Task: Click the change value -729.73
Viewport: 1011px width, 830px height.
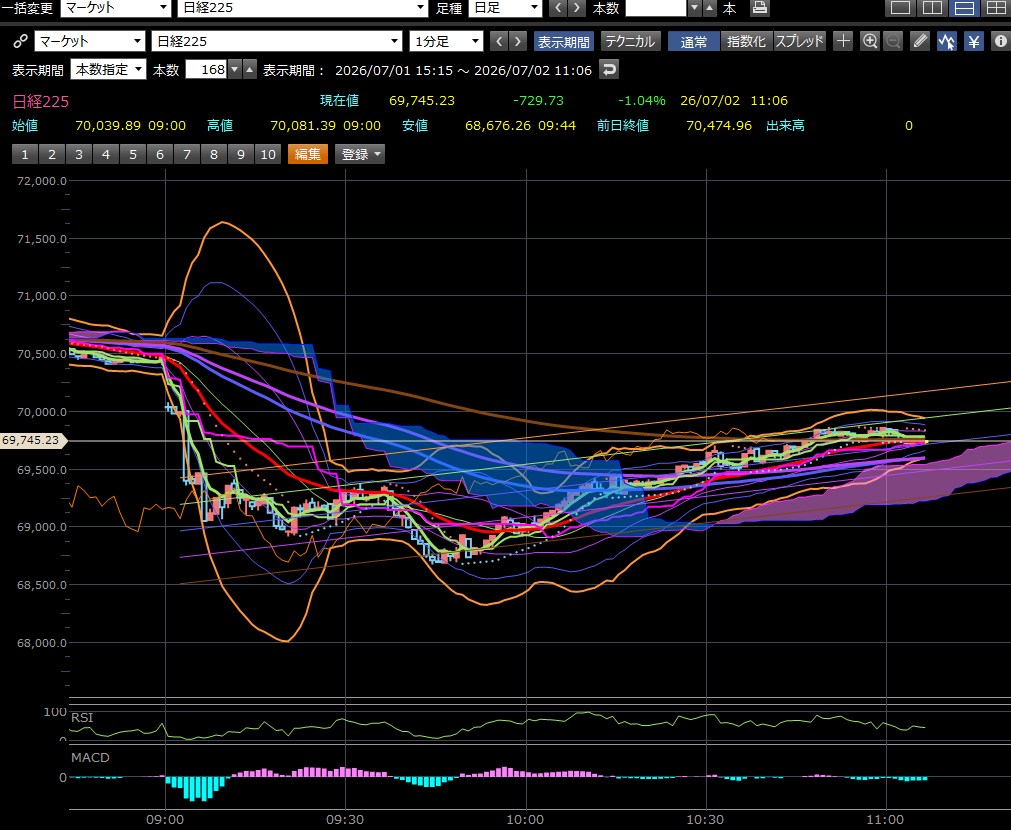Action: [x=538, y=101]
